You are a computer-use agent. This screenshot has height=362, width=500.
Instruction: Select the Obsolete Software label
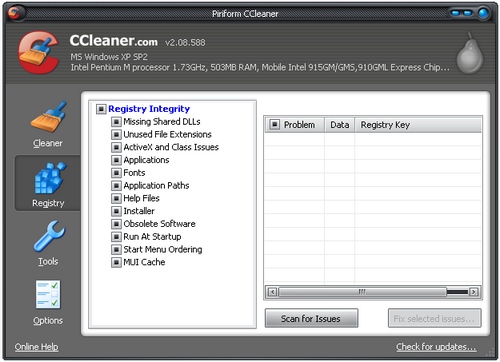pyautogui.click(x=159, y=224)
